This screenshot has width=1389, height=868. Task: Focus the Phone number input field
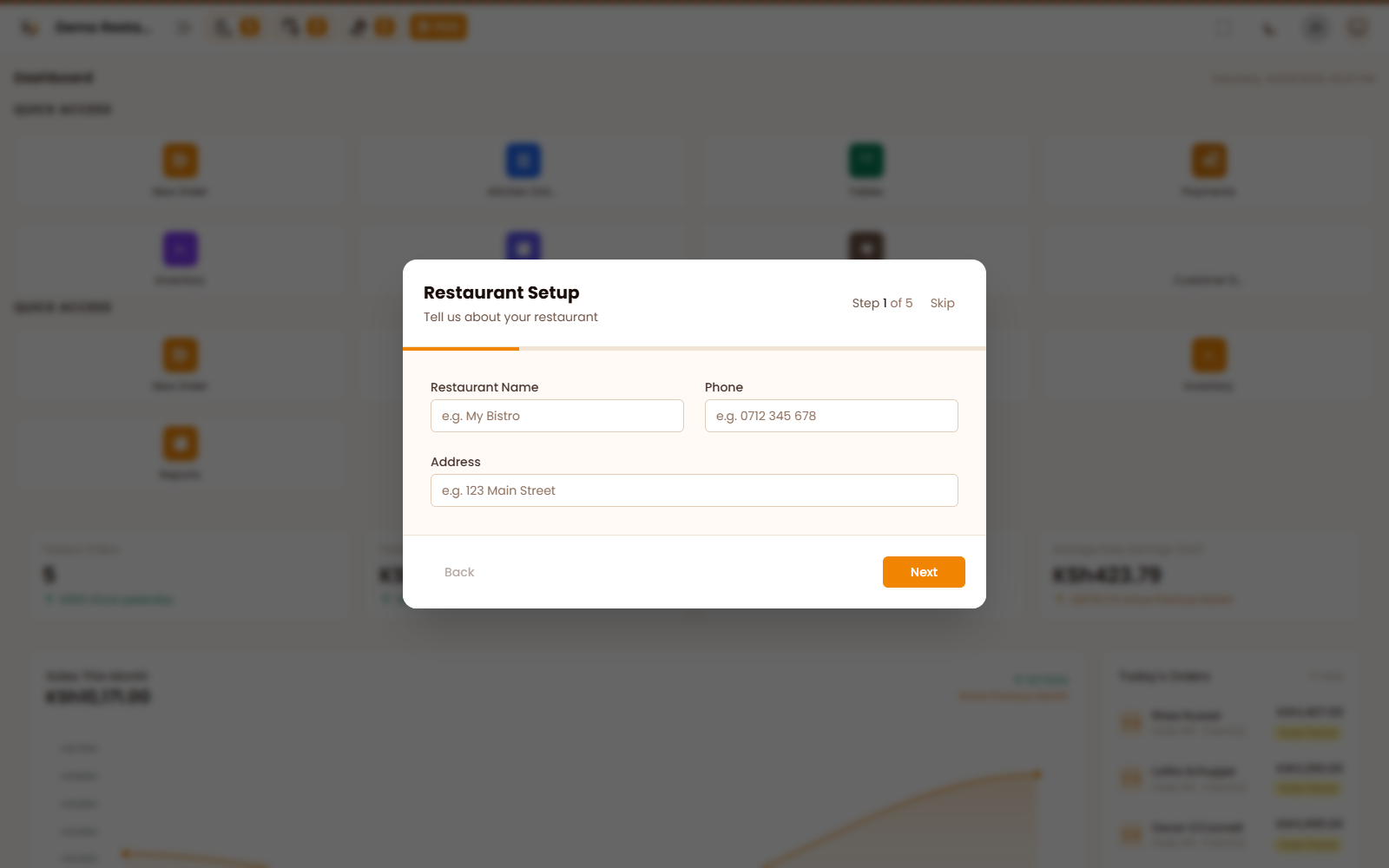point(832,416)
